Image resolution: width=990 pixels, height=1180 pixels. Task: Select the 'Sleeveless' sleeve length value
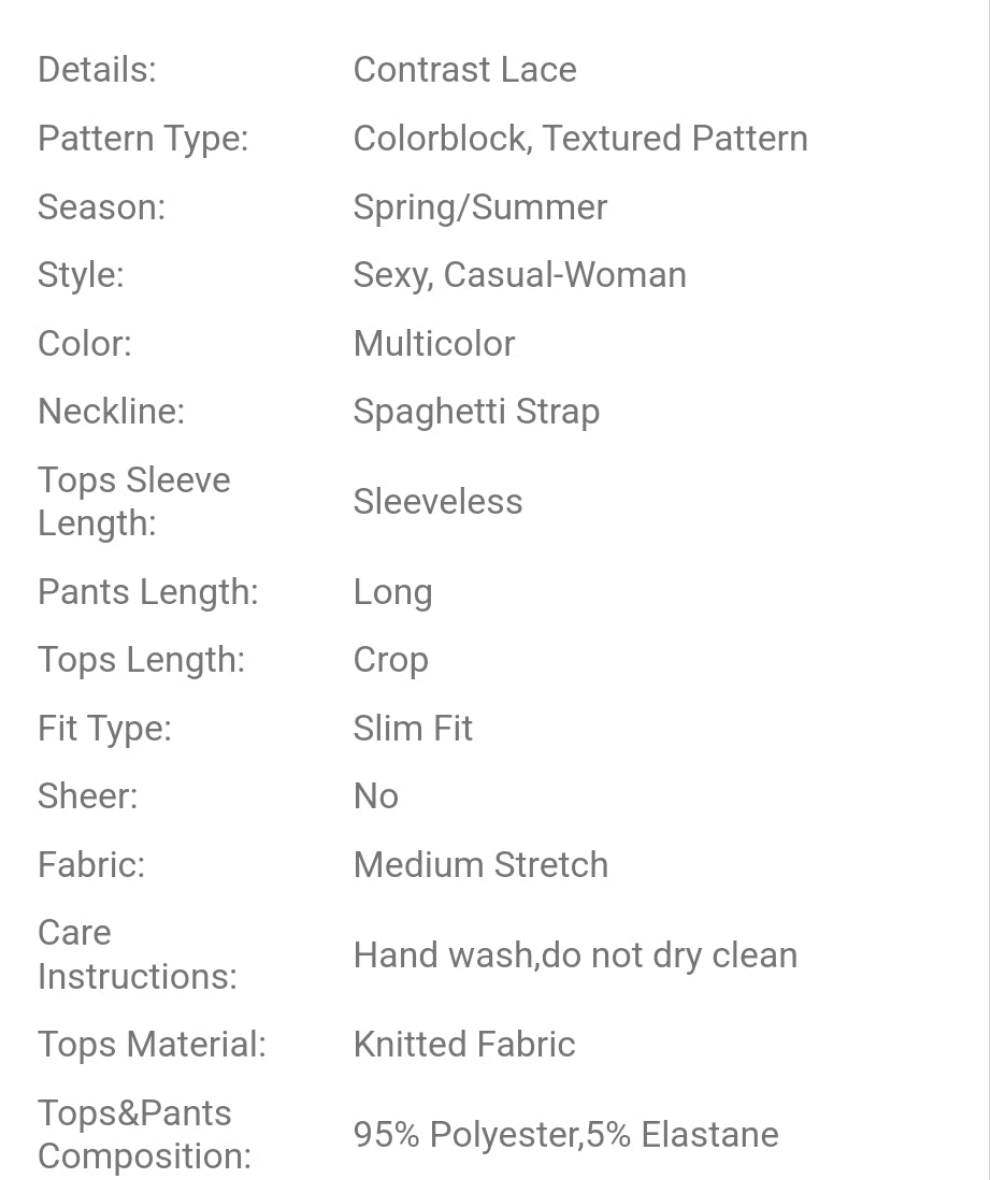tap(437, 501)
